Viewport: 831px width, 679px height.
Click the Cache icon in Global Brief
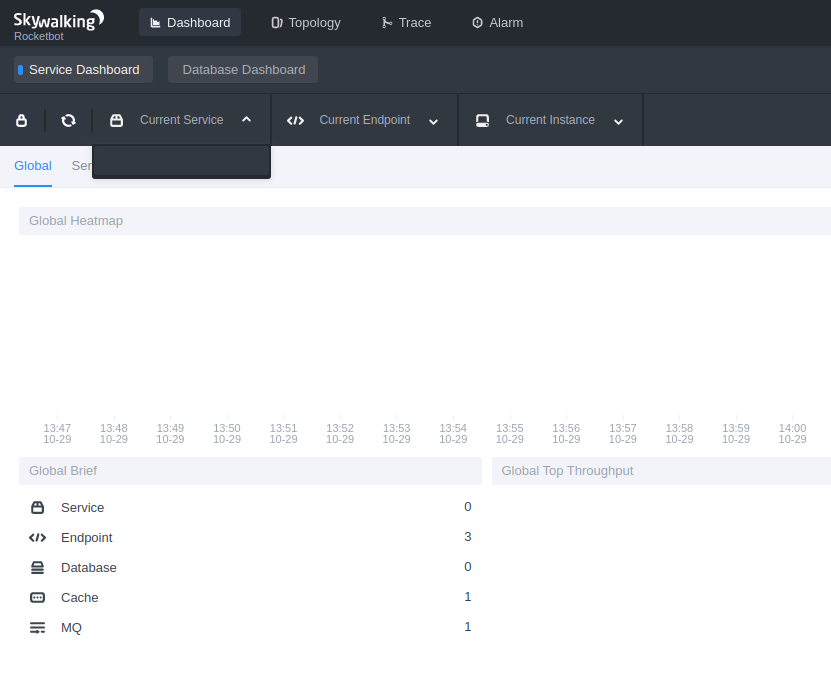pyautogui.click(x=37, y=597)
